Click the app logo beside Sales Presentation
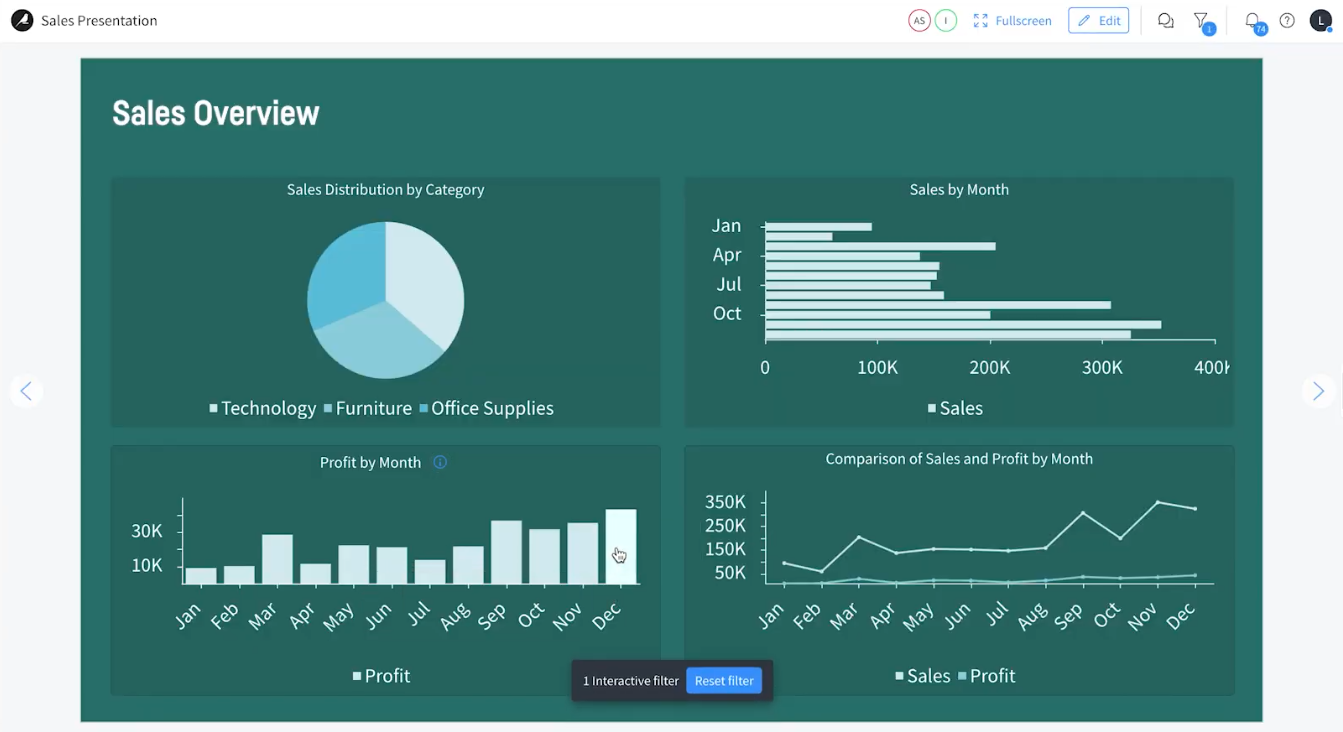The width and height of the screenshot is (1343, 732). pos(21,20)
